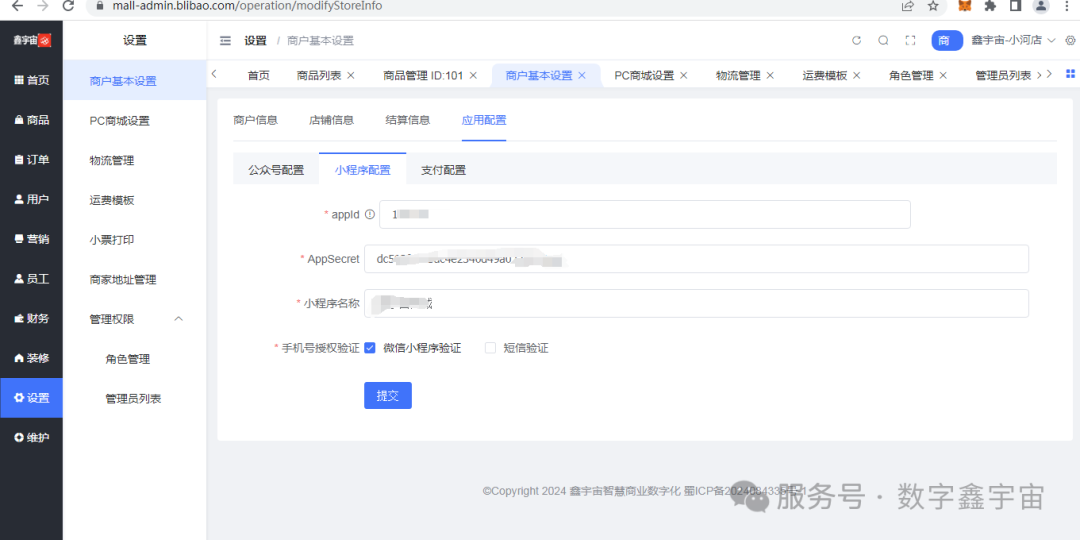
Task: Switch to 支付配置 sub-tab
Action: click(x=444, y=170)
